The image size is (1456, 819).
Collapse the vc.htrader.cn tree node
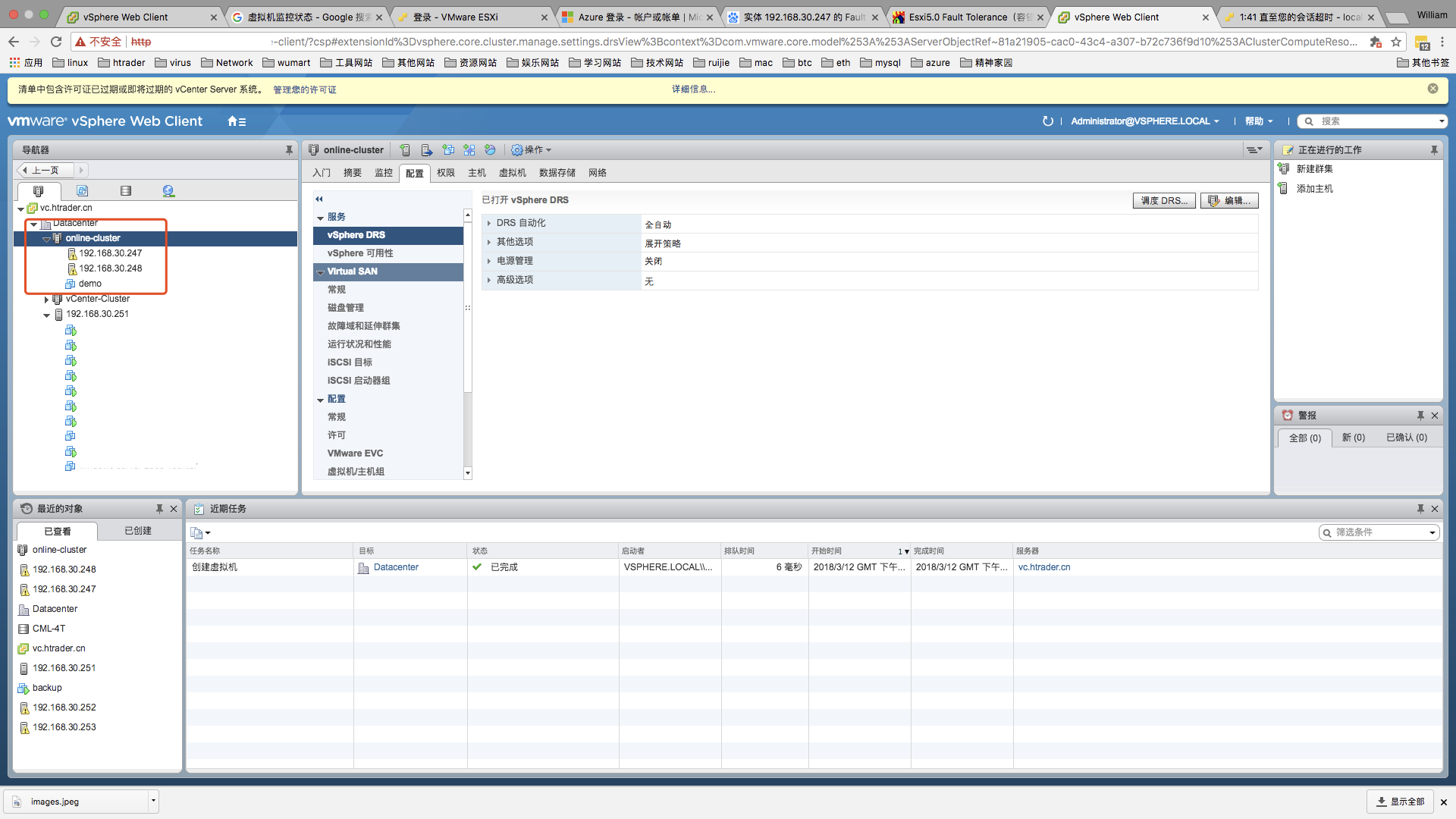click(x=20, y=209)
